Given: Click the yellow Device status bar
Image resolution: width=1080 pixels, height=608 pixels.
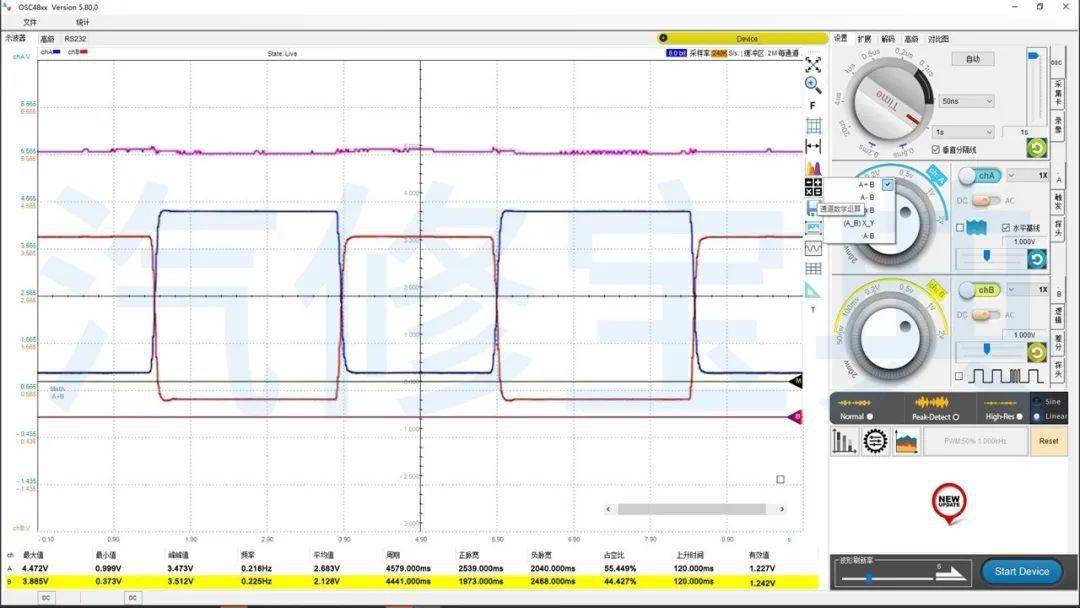Looking at the screenshot, I should pos(742,39).
